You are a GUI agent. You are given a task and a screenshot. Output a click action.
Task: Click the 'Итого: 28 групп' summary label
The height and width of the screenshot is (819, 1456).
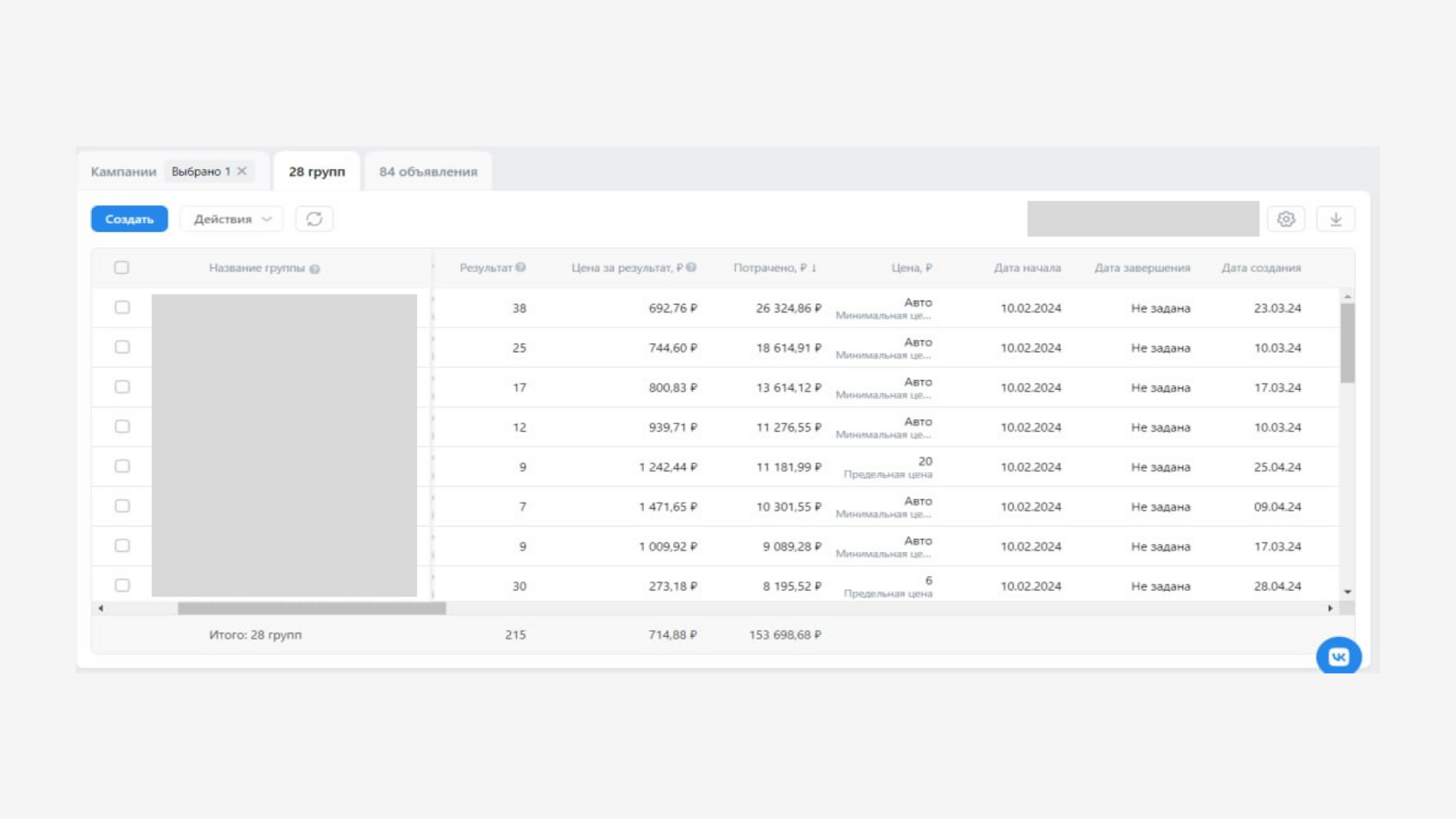(256, 635)
